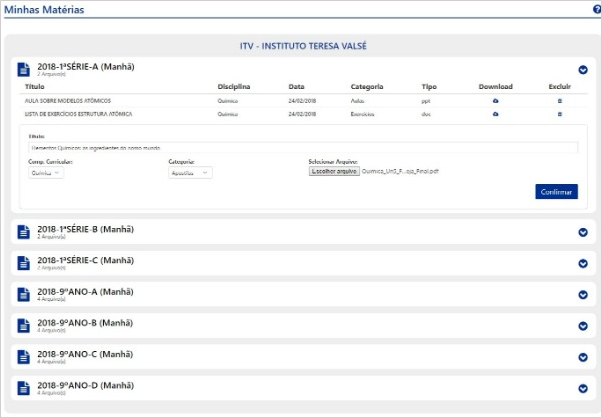The height and width of the screenshot is (418, 602).
Task: Click the Título column header
Action: click(x=35, y=87)
